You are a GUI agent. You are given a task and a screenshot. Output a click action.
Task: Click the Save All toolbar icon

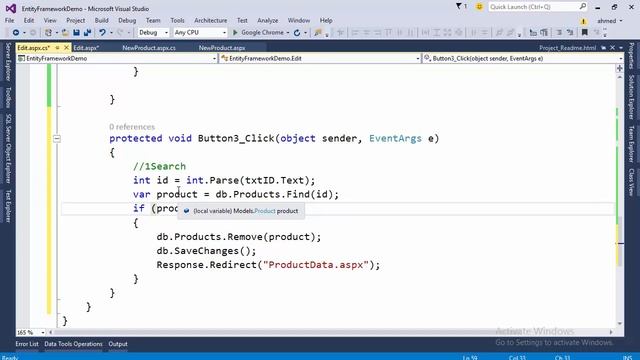point(87,32)
